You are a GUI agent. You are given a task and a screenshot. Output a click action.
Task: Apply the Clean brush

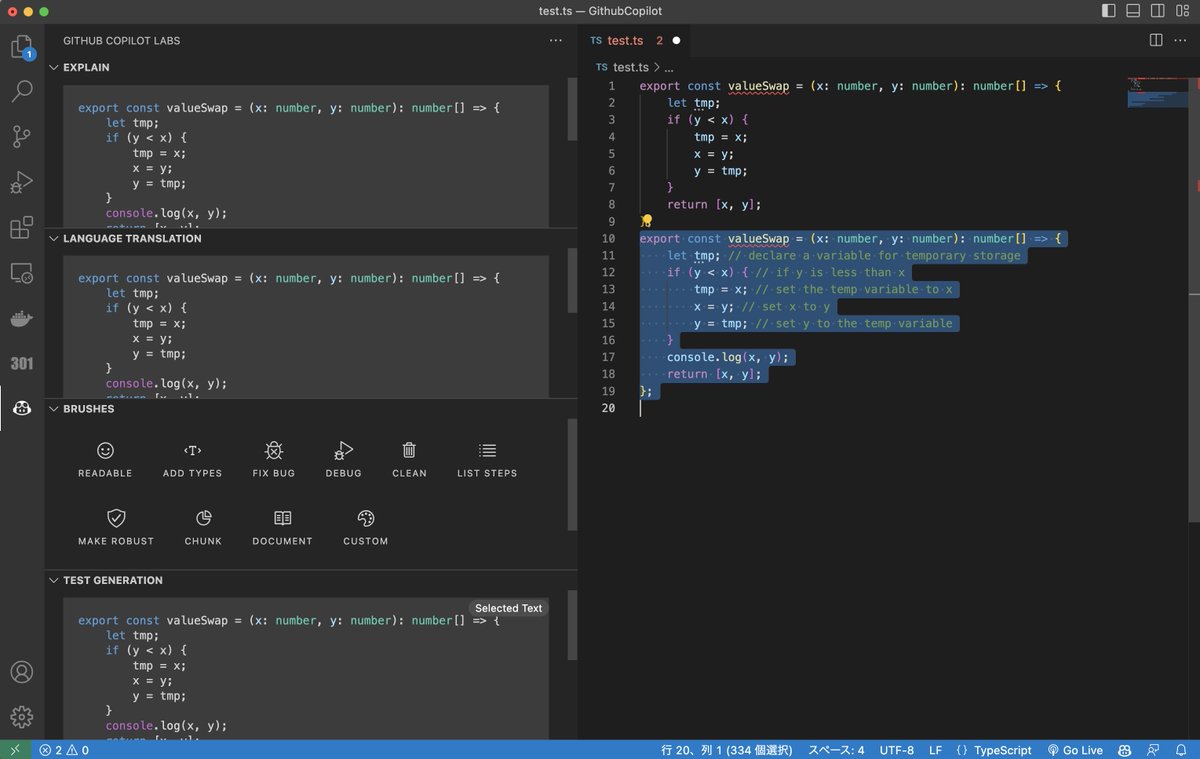[x=409, y=459]
